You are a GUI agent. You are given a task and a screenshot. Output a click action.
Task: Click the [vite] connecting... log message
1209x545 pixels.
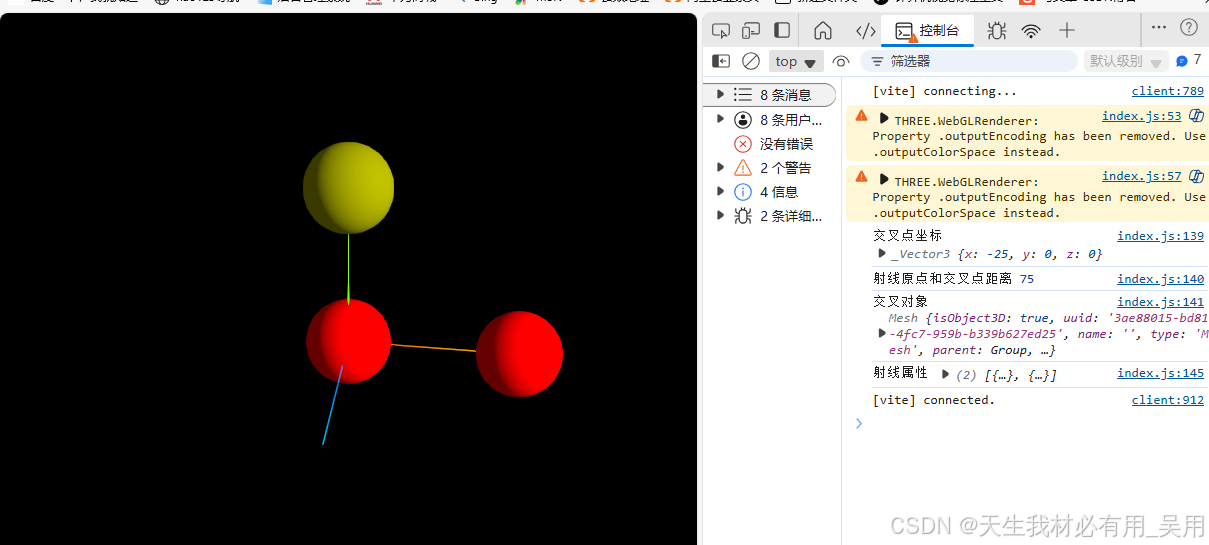pyautogui.click(x=944, y=91)
